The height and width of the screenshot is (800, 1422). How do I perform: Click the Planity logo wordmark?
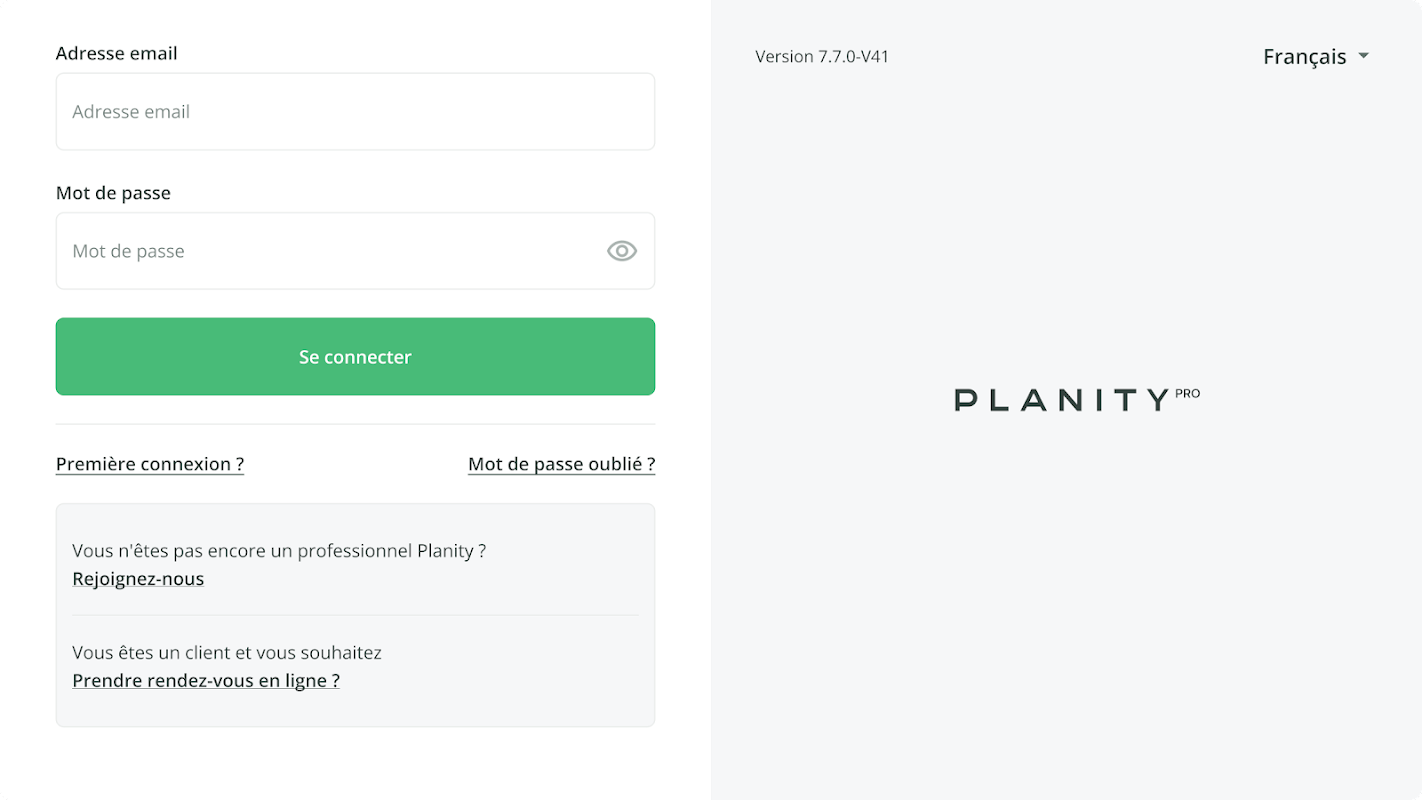coord(1062,400)
